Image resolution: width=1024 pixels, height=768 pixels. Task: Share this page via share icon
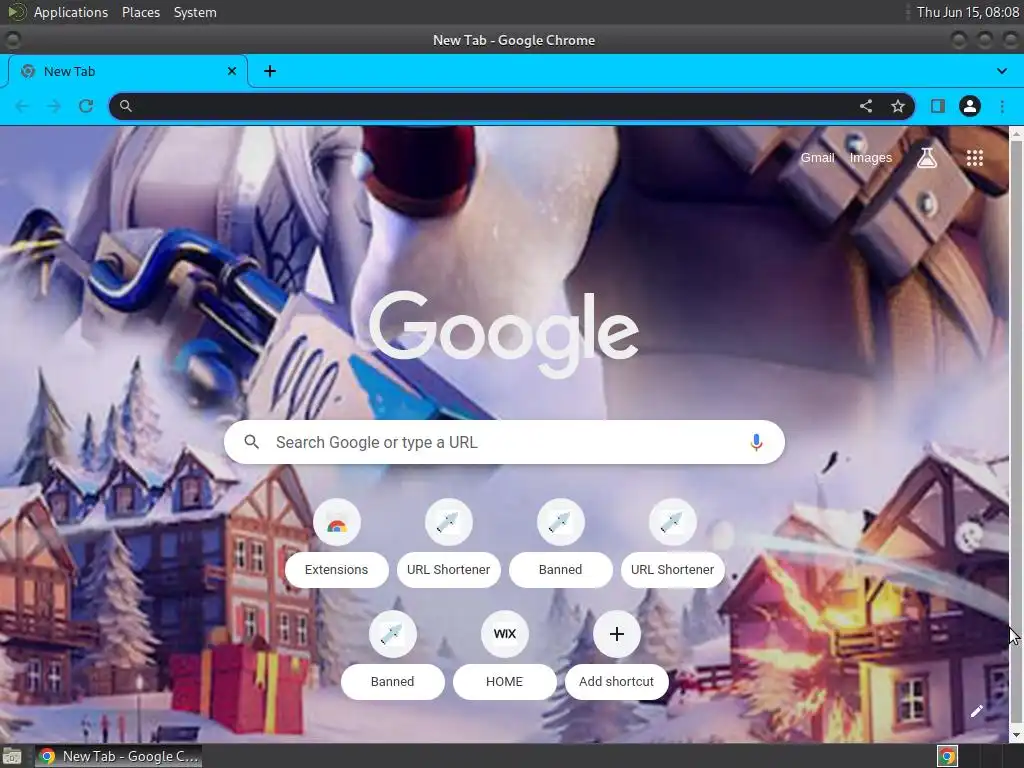click(866, 106)
